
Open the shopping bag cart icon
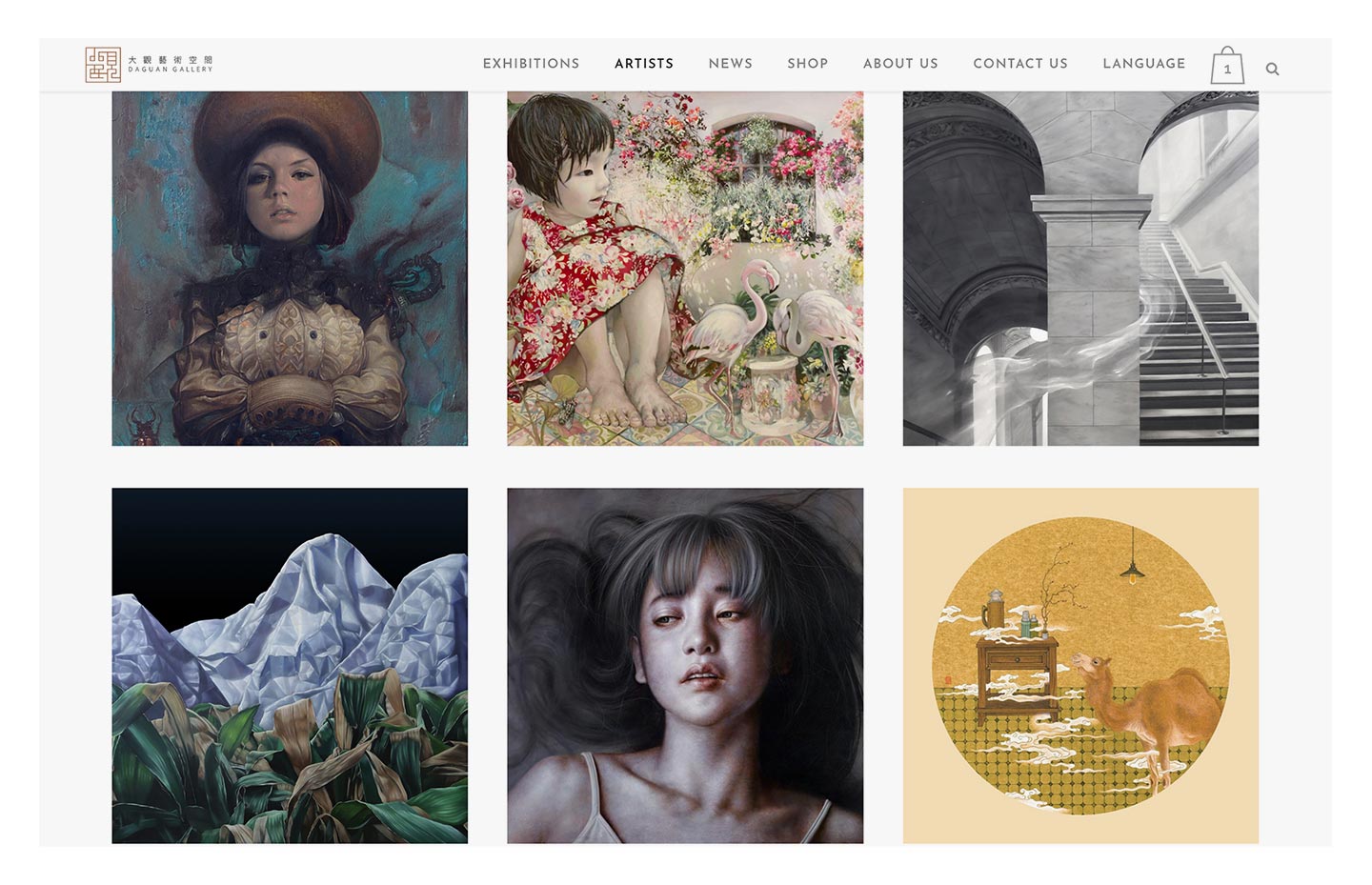[1227, 66]
